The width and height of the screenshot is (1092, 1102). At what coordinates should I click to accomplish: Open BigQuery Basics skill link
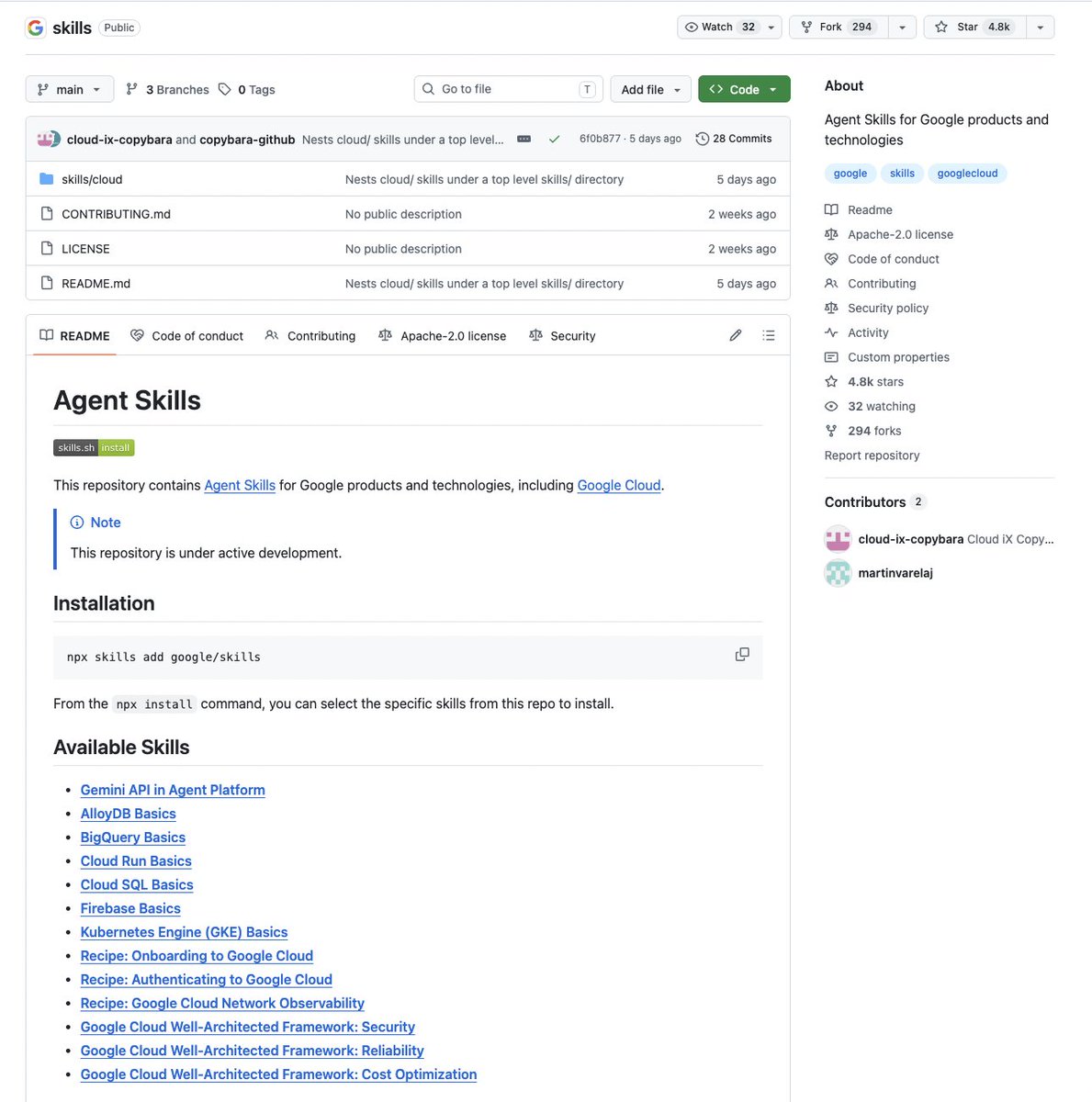click(132, 838)
